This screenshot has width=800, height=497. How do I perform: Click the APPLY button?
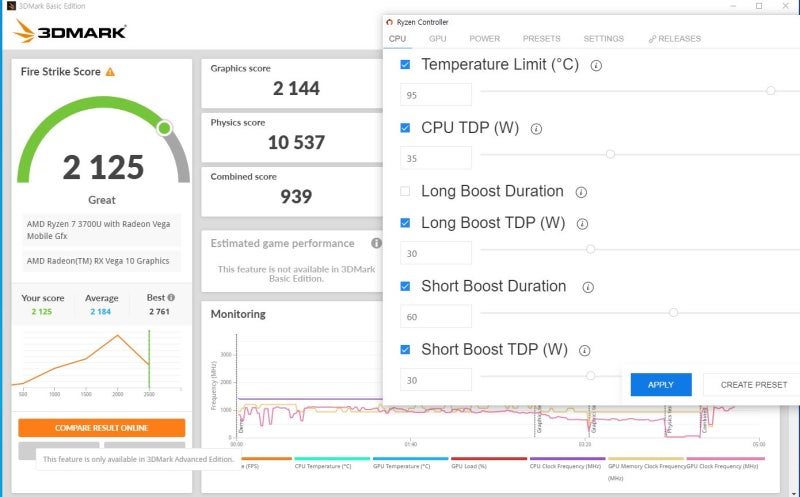[x=661, y=385]
